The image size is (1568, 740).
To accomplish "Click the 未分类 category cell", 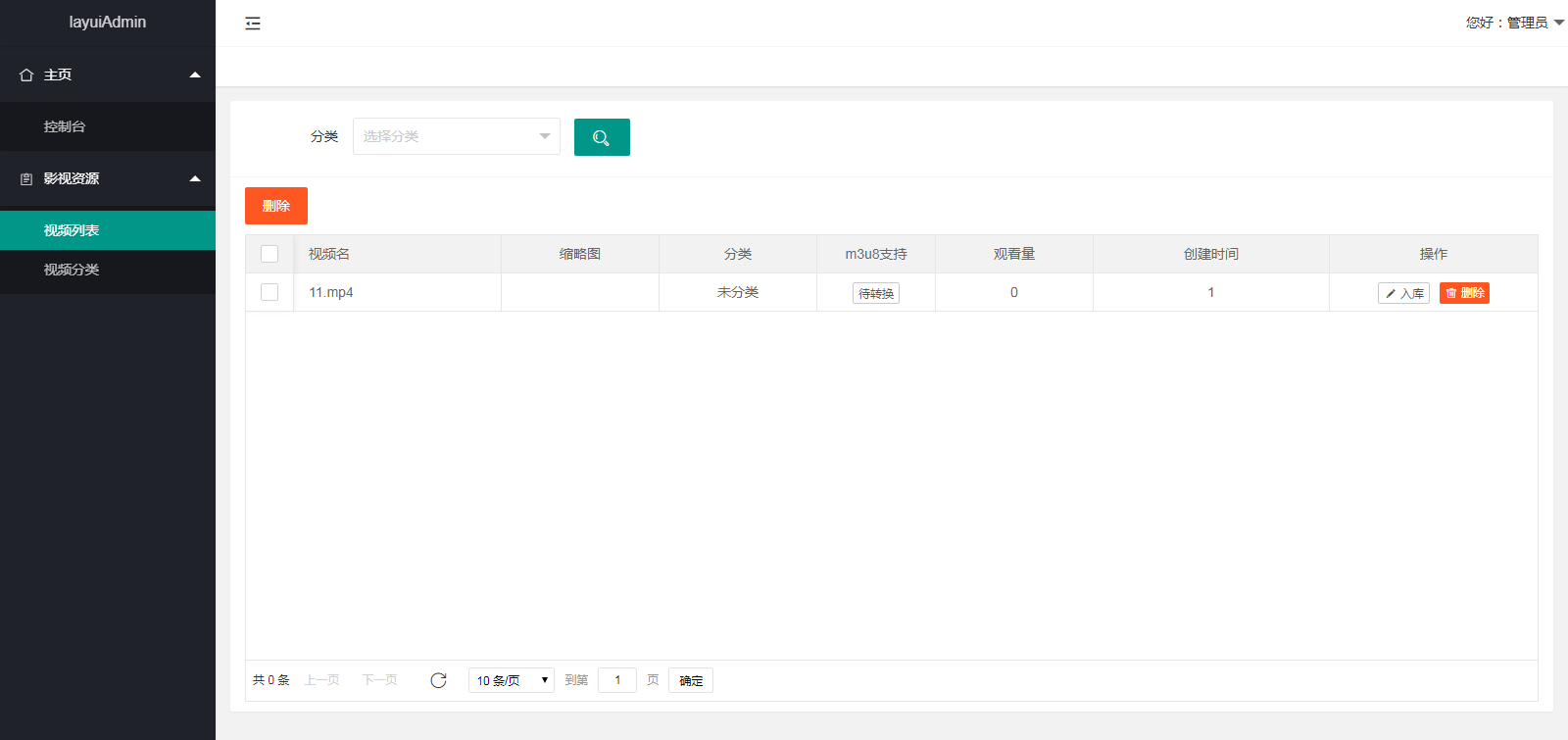I will pos(738,292).
